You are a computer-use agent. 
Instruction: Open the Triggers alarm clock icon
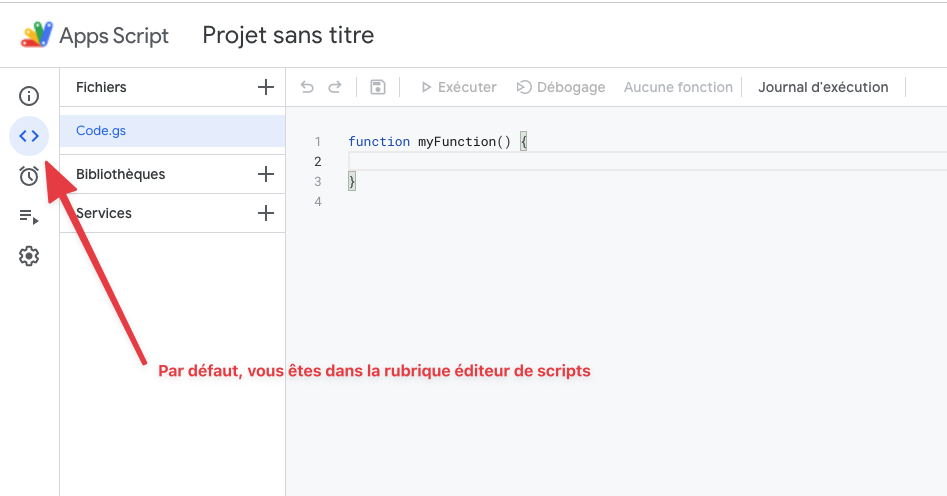click(x=29, y=176)
